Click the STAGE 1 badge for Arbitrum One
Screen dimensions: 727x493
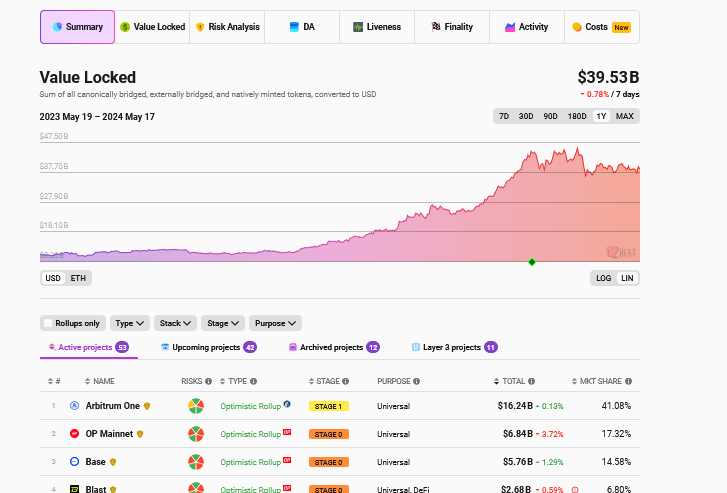(x=329, y=406)
